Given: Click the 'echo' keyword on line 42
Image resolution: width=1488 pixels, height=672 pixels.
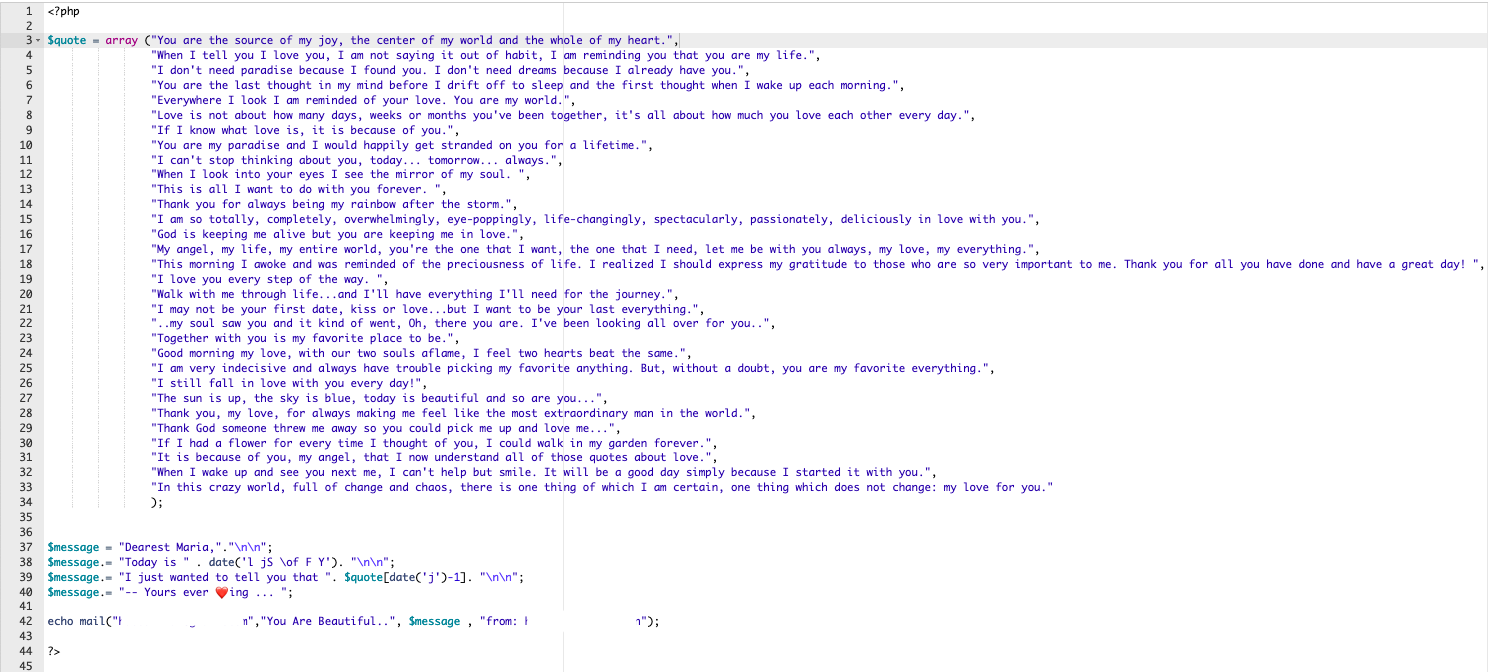Looking at the screenshot, I should (60, 621).
